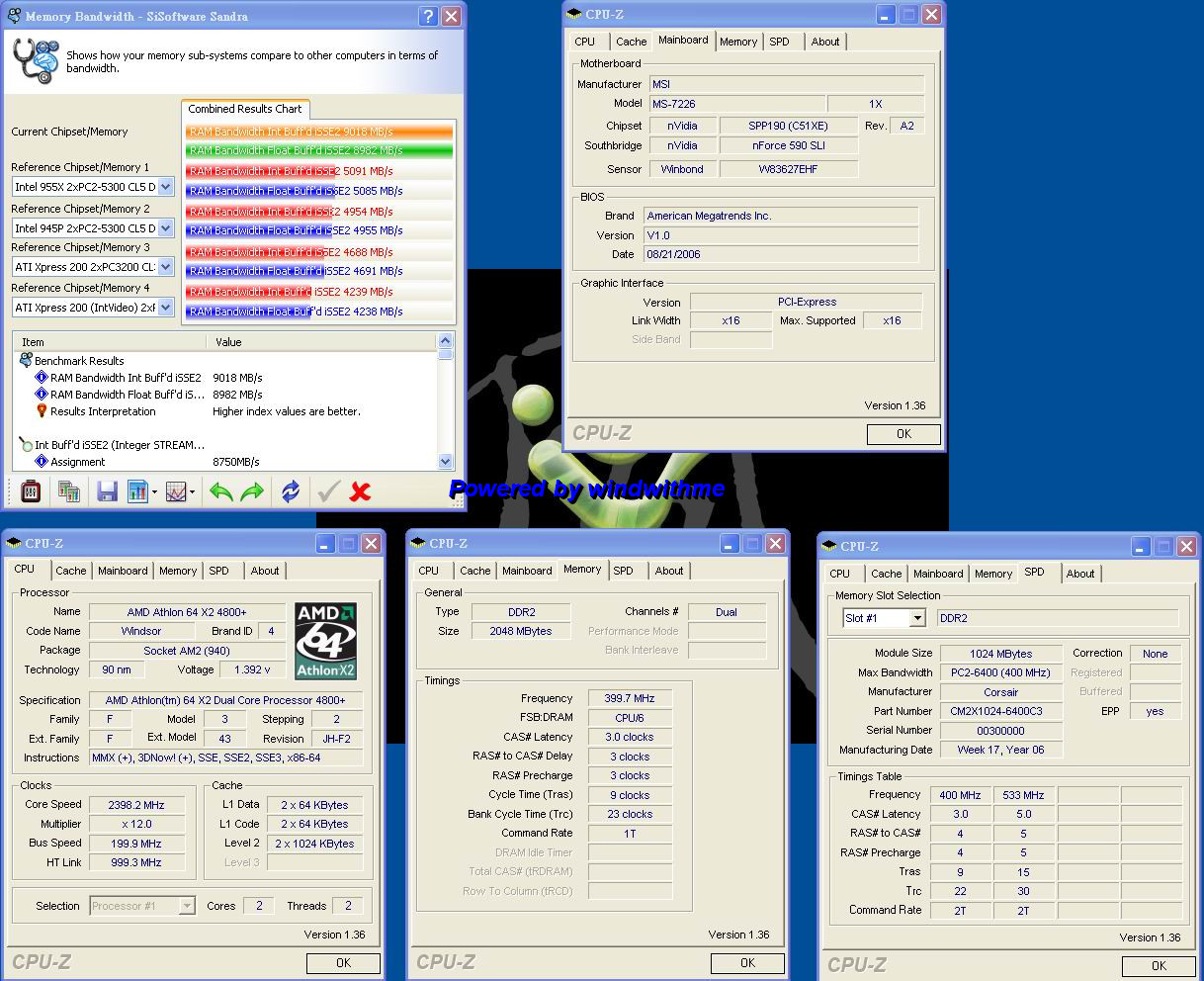Click the Results Interpretation lightbulb icon
The image size is (1204, 981).
42,410
